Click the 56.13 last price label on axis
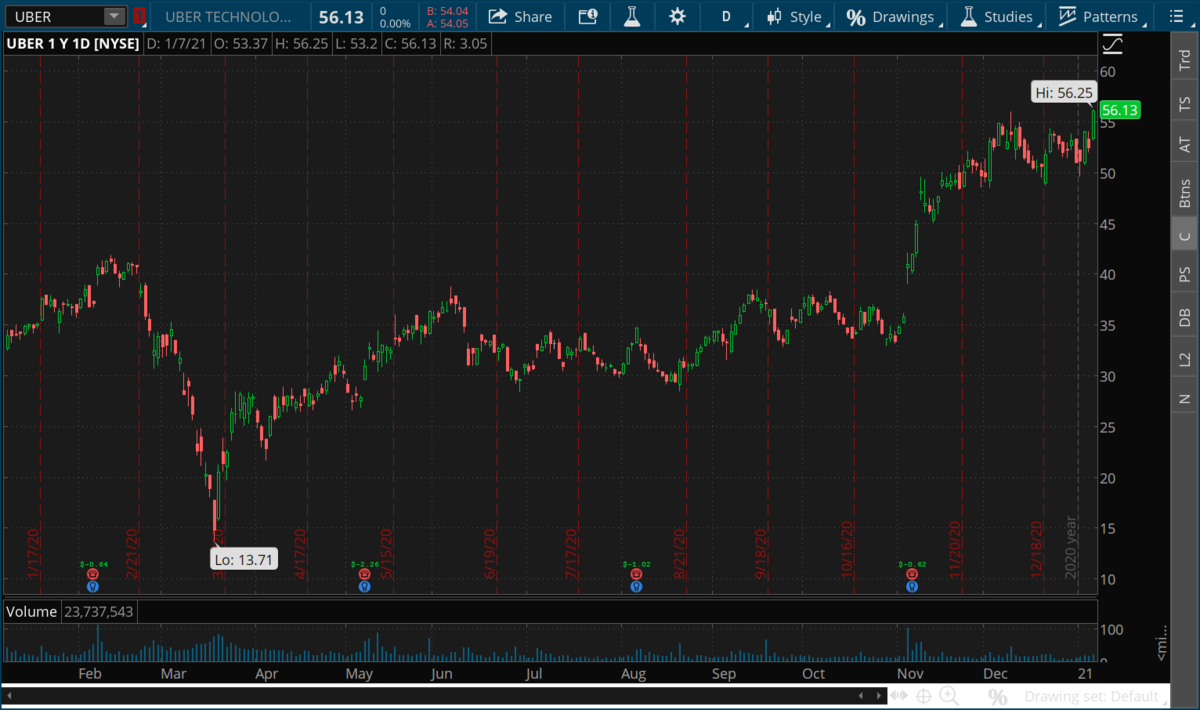 point(1119,110)
